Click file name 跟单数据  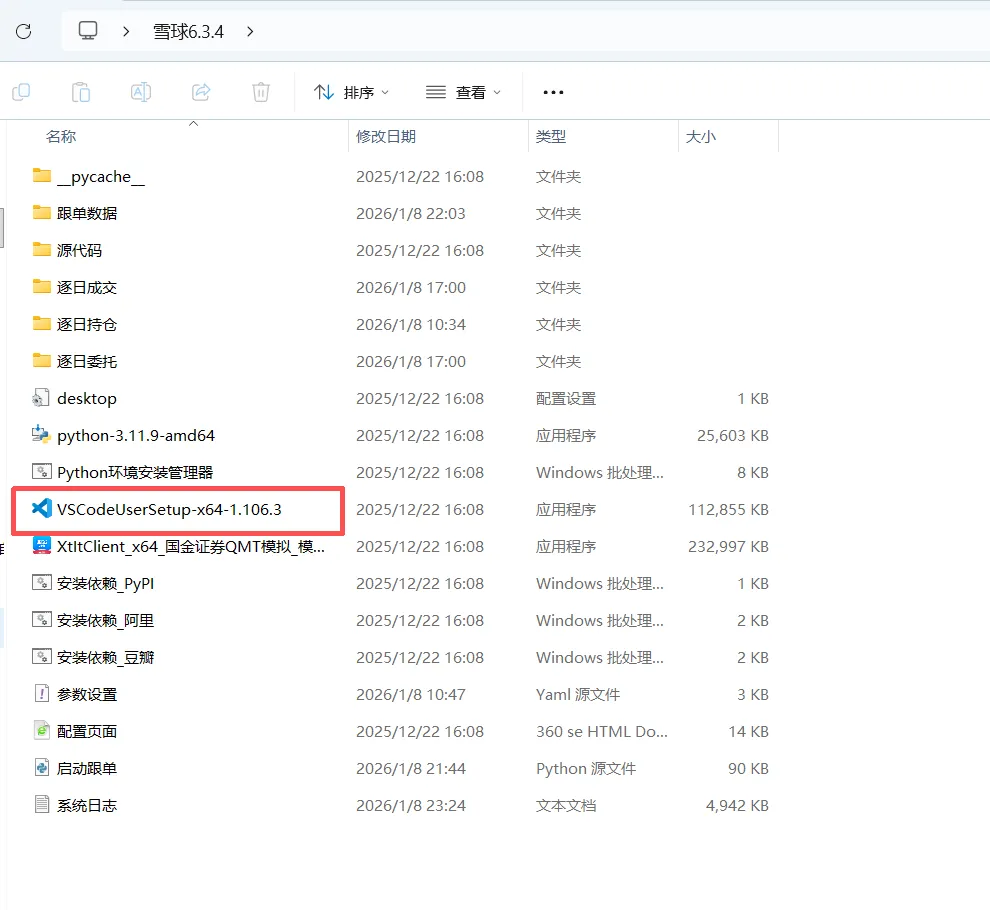87,213
